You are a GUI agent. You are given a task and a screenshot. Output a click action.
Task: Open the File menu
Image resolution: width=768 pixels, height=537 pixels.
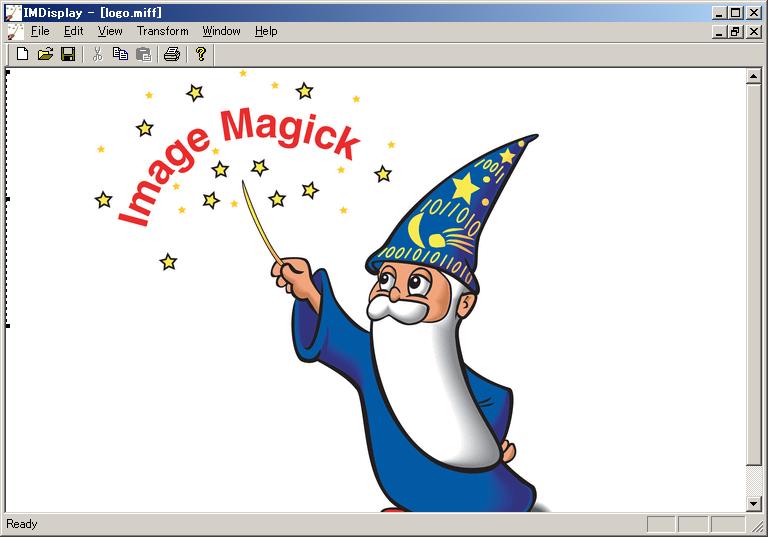coord(40,31)
